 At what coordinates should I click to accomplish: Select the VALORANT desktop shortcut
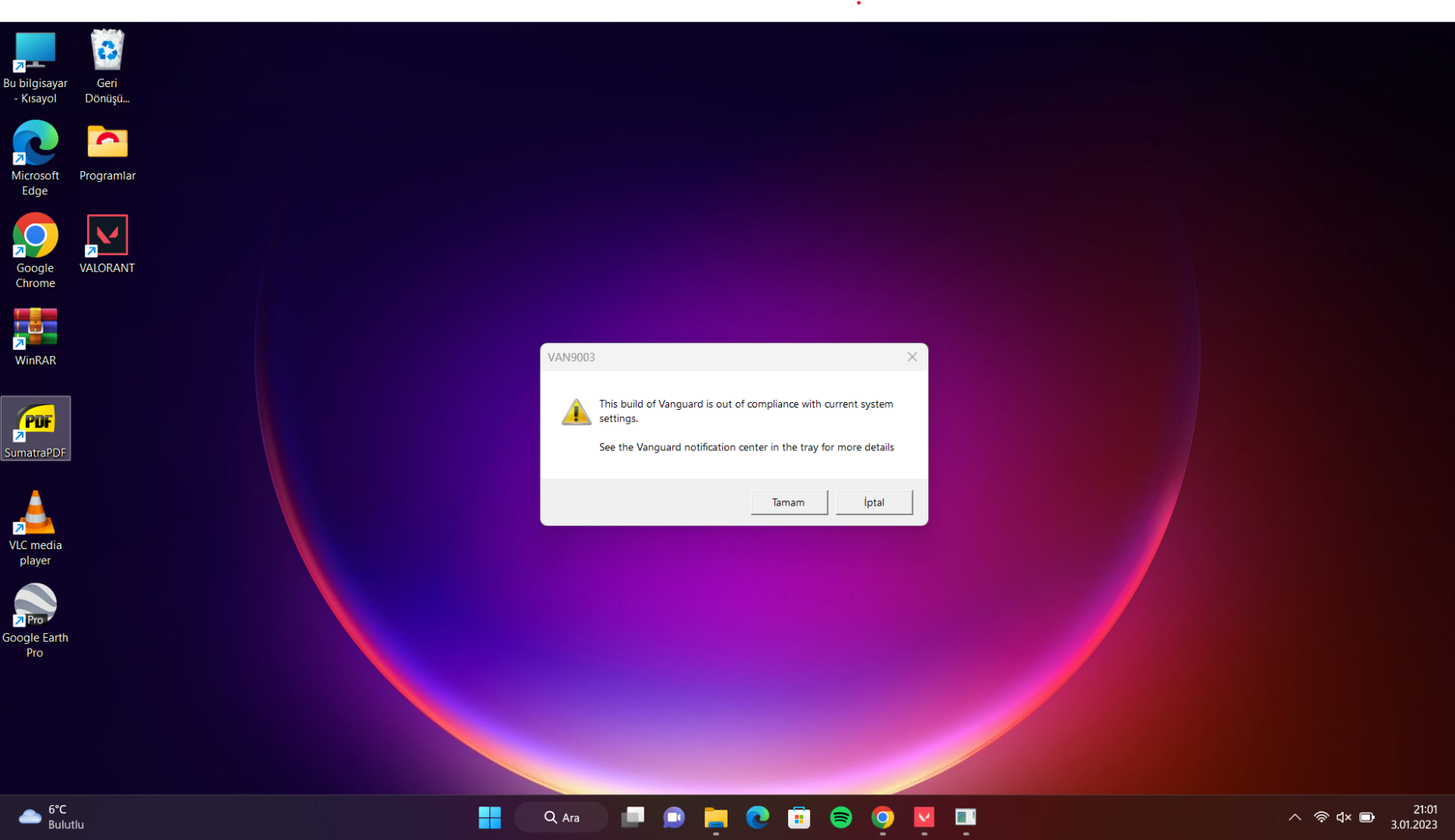click(107, 244)
